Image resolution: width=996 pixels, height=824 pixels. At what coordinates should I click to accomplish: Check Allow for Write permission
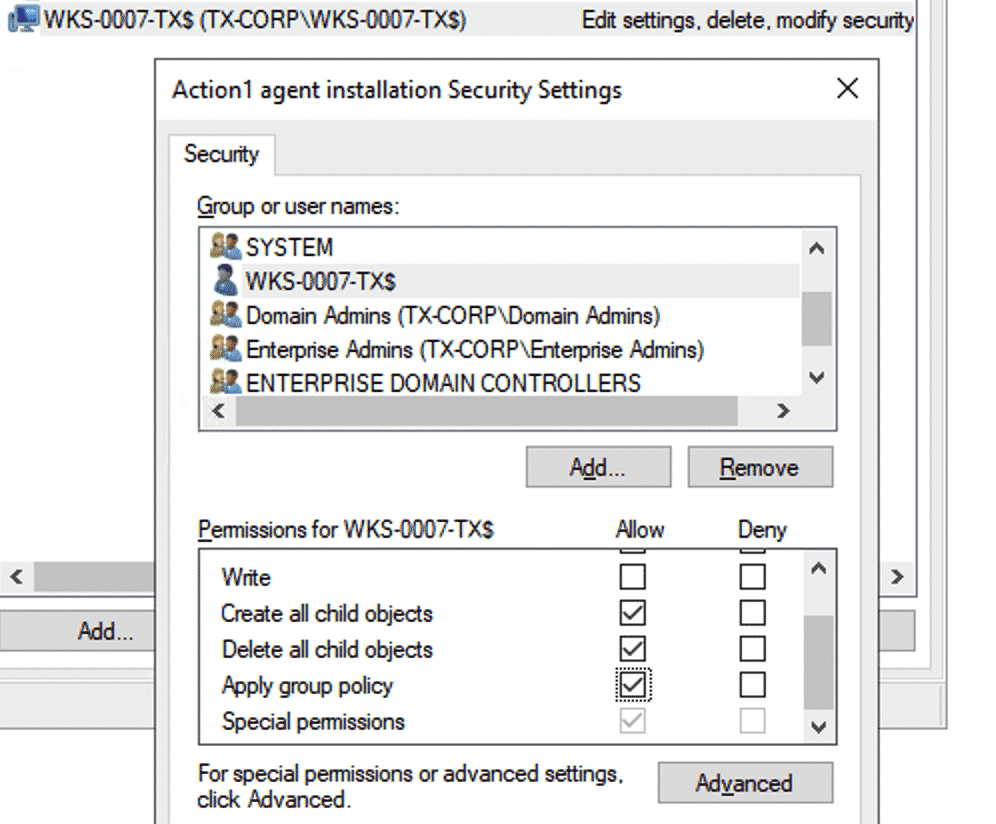[632, 577]
